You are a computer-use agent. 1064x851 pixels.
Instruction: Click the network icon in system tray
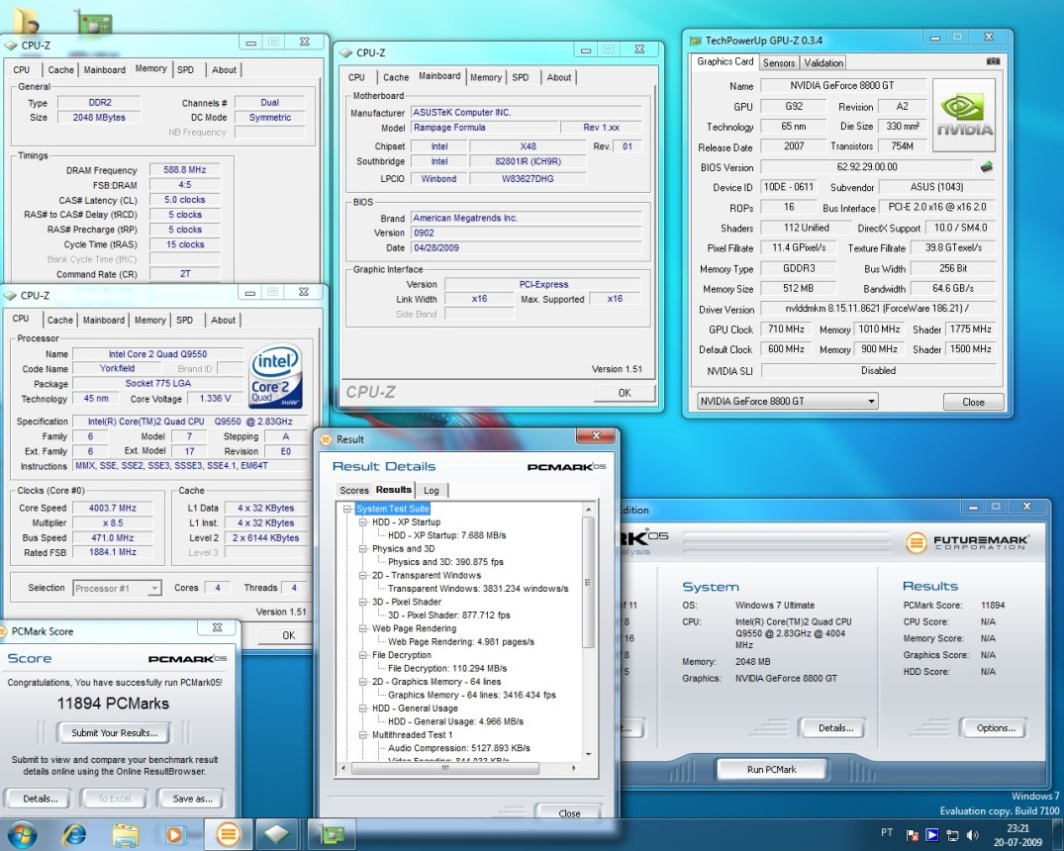[x=953, y=835]
